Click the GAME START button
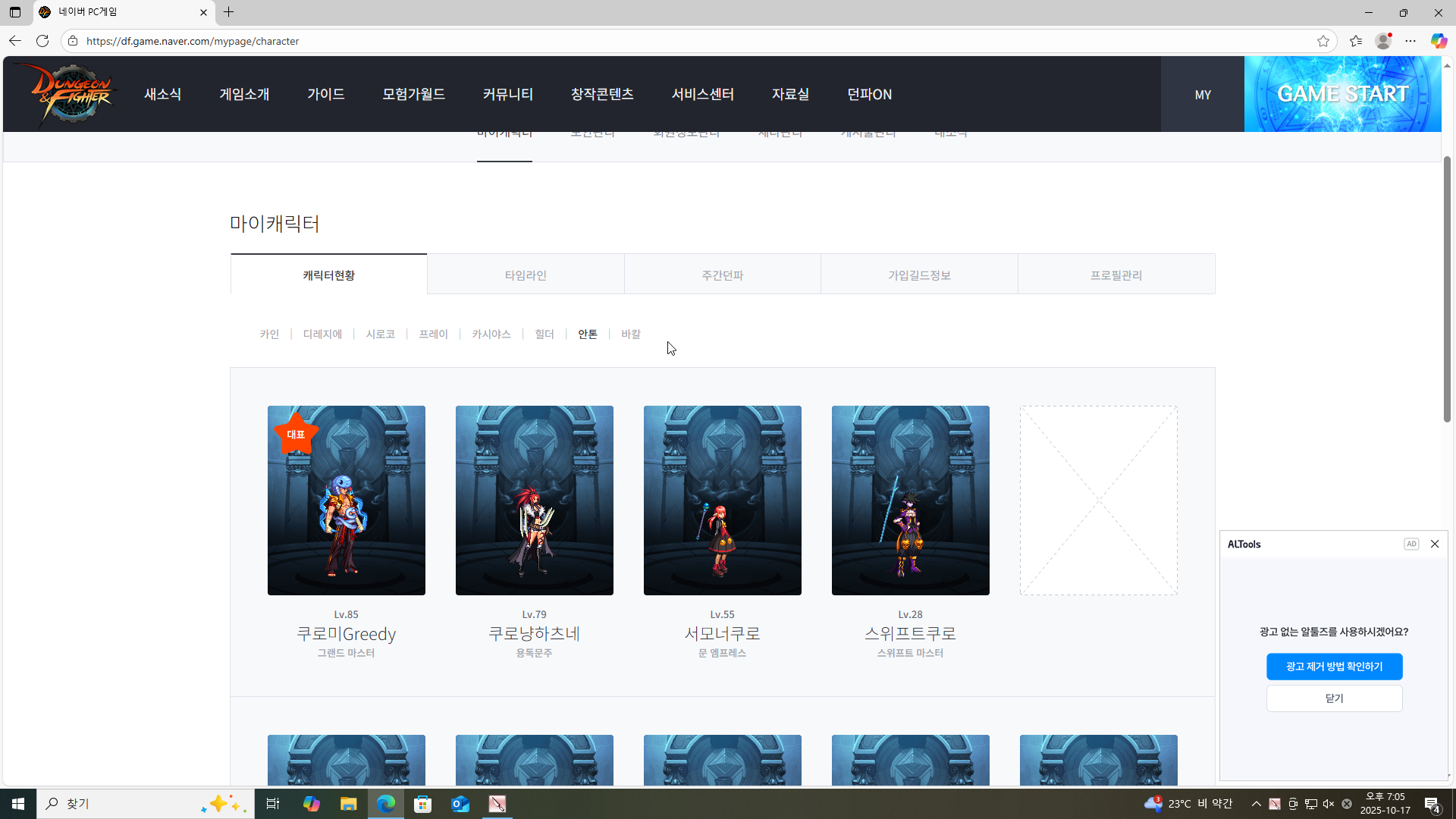 [x=1342, y=94]
